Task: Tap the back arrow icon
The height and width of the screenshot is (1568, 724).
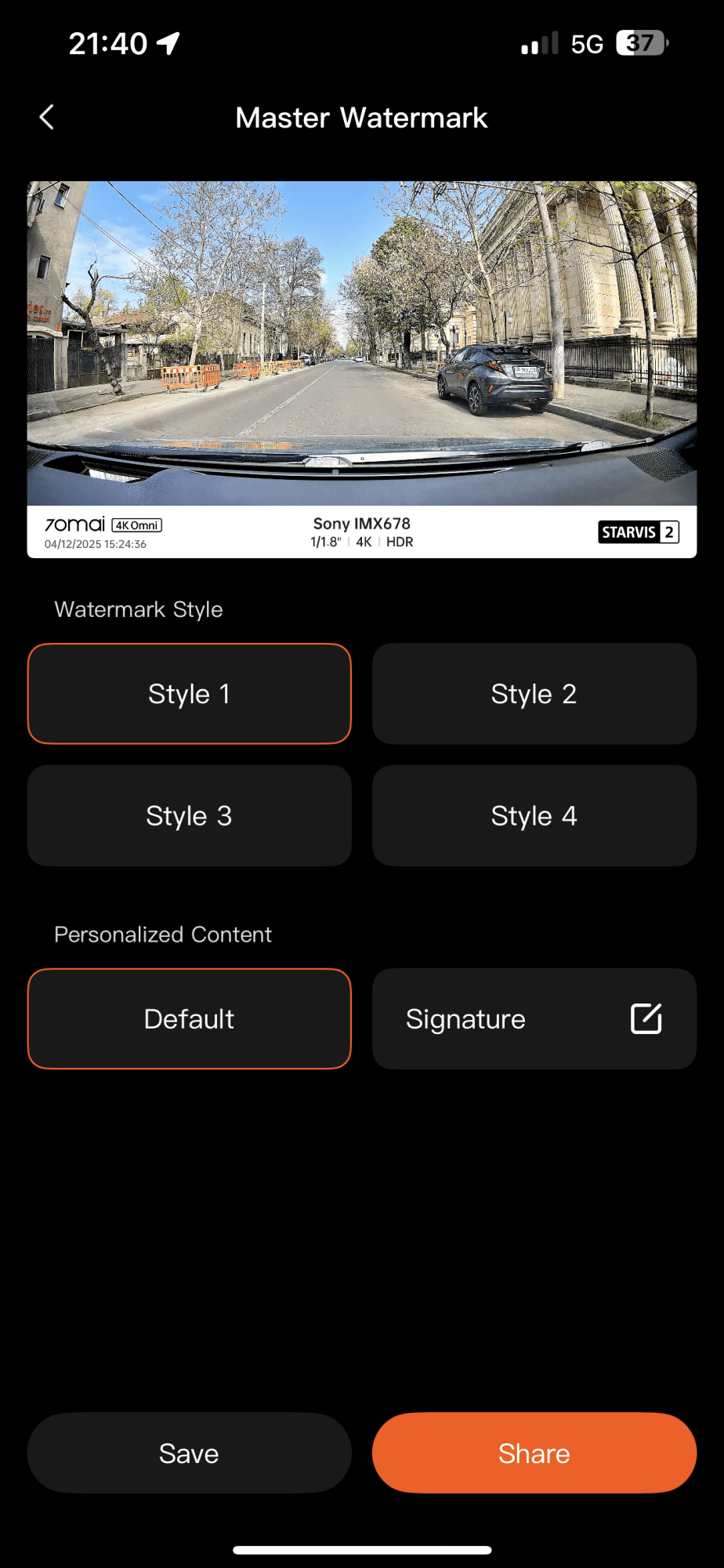Action: click(x=47, y=118)
